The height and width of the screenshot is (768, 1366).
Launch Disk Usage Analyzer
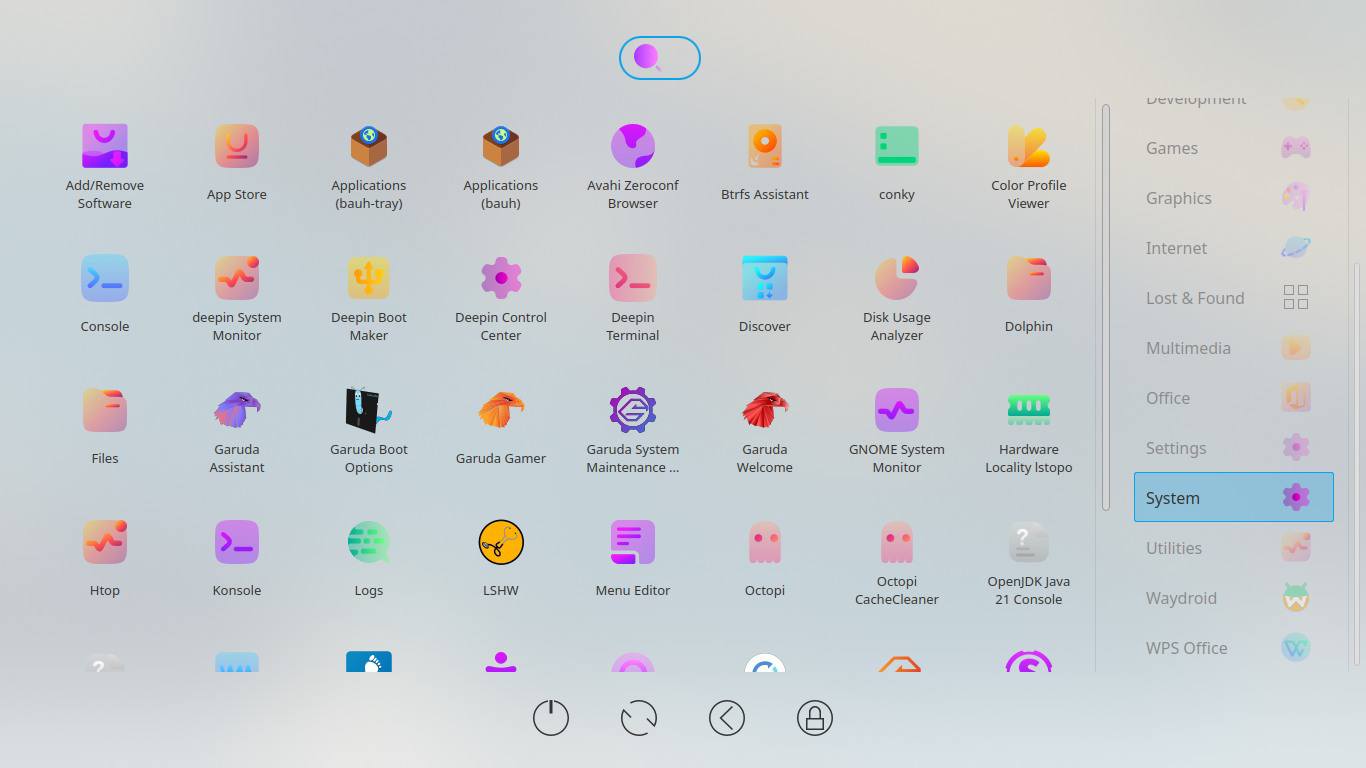click(897, 297)
